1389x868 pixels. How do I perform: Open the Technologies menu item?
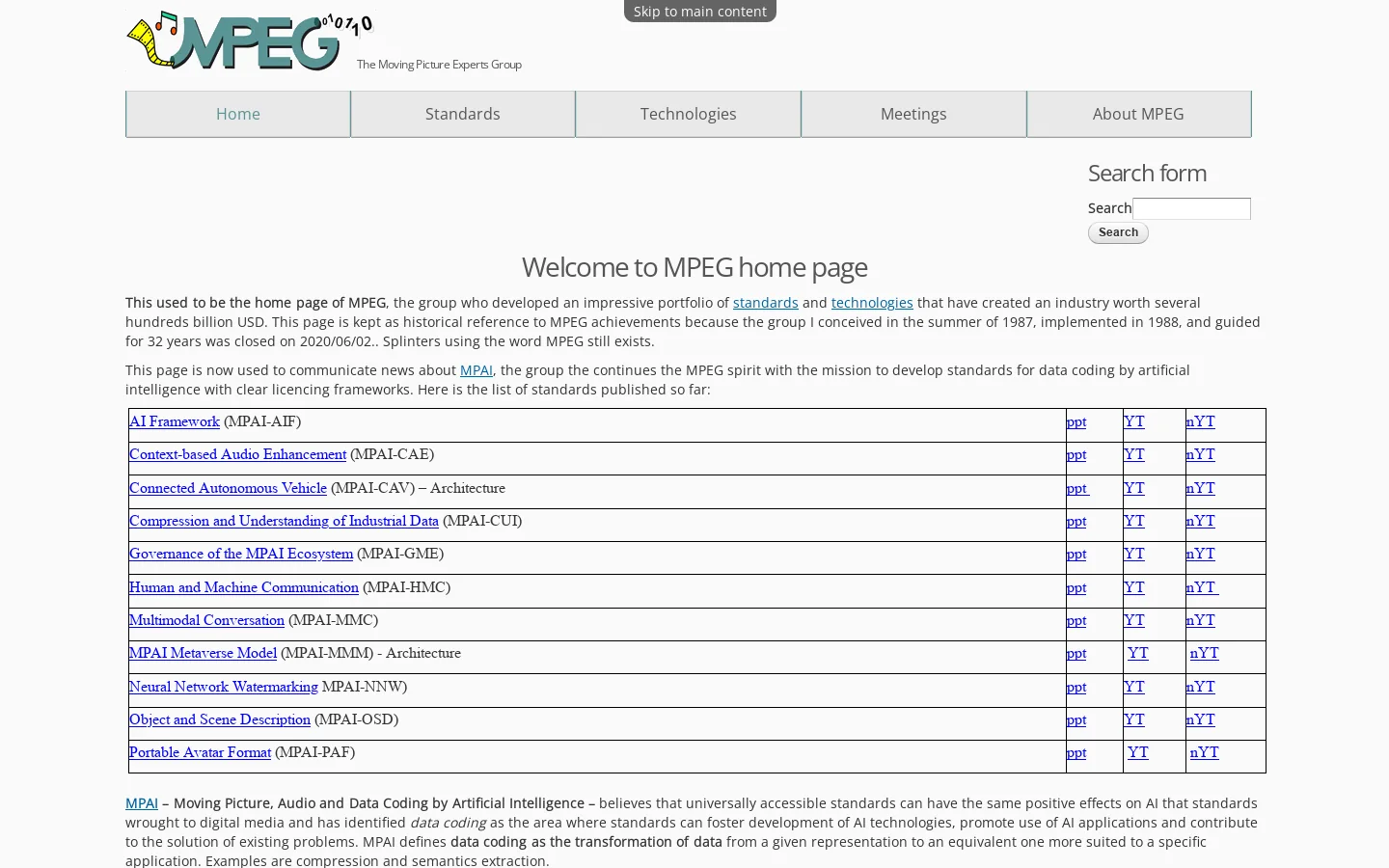[688, 114]
